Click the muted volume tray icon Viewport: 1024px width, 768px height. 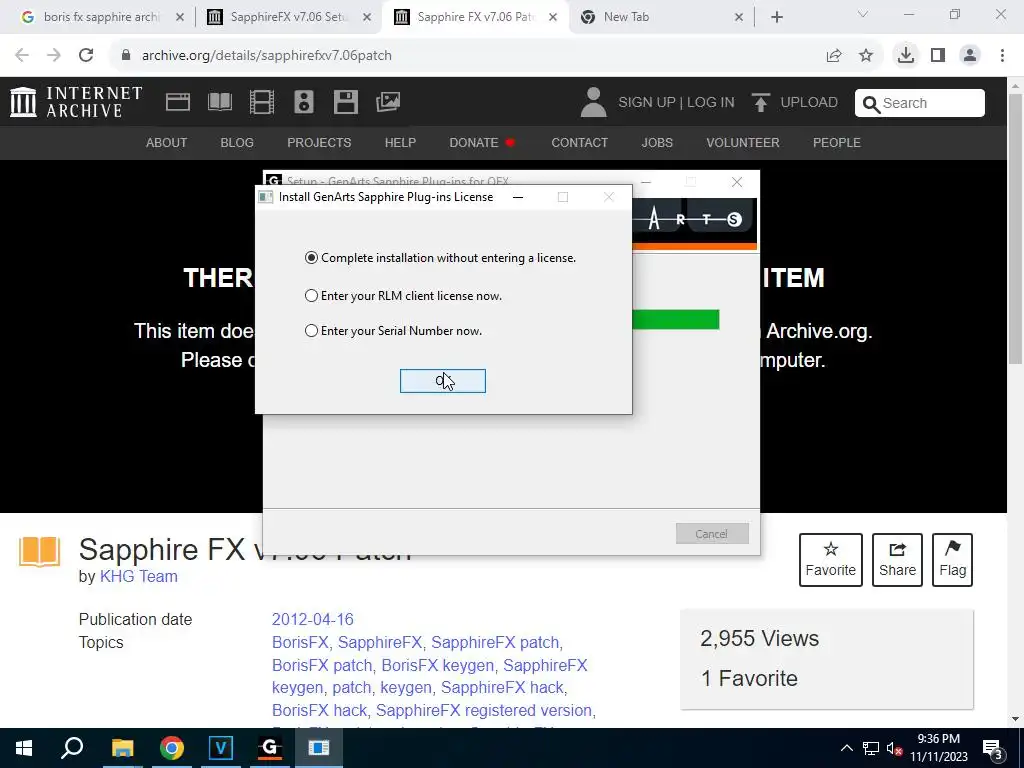pos(895,749)
